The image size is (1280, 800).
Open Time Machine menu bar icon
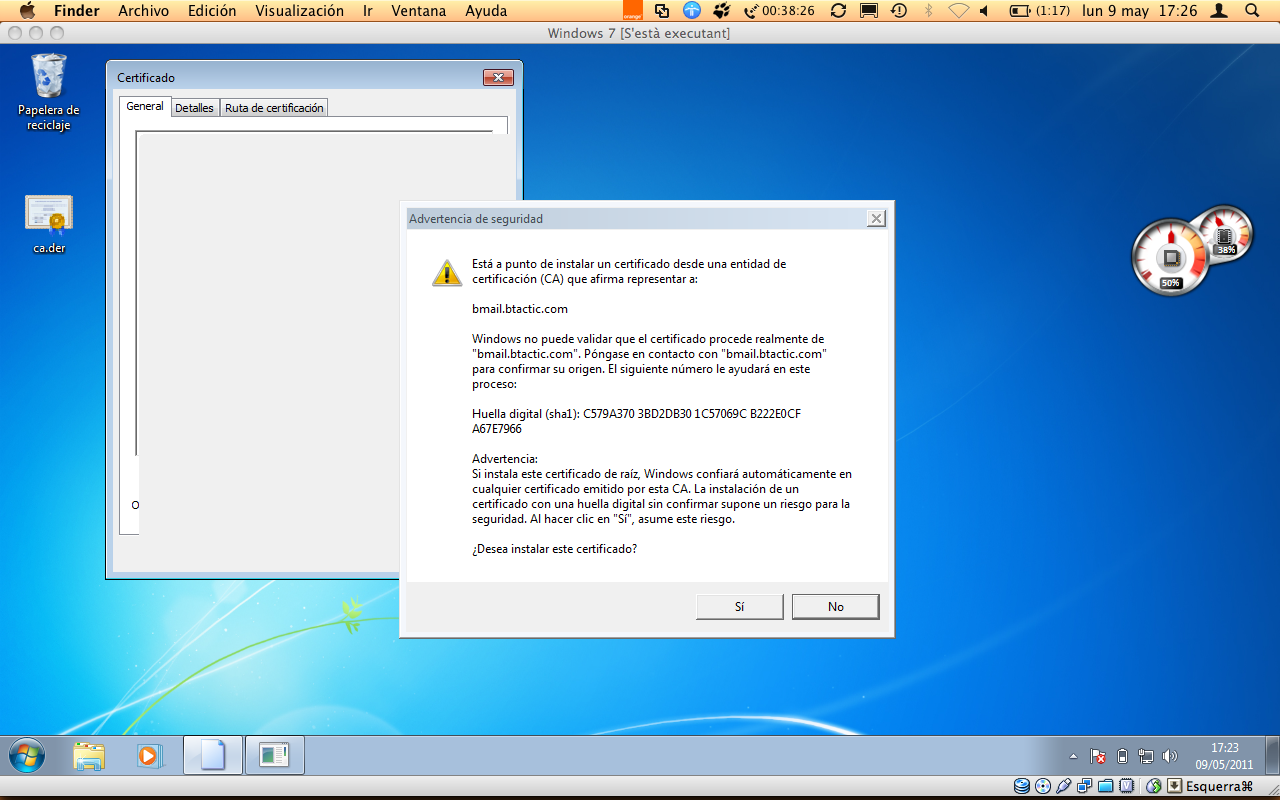(898, 11)
